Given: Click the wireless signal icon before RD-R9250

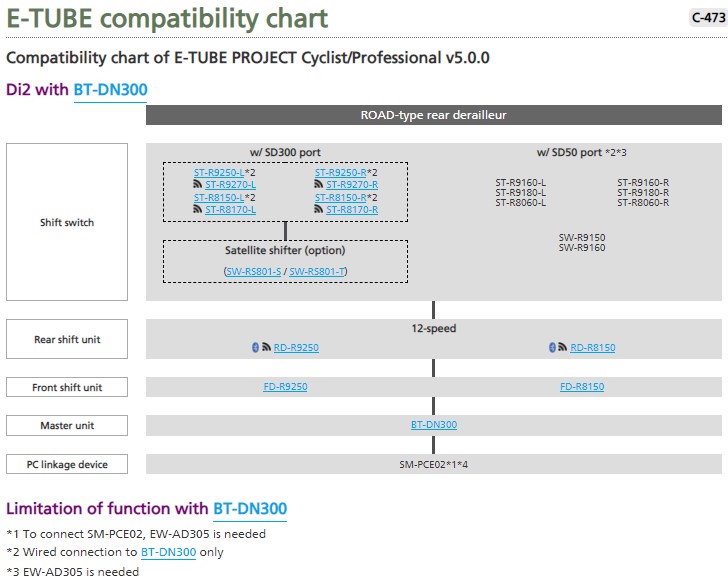Looking at the screenshot, I should [266, 348].
